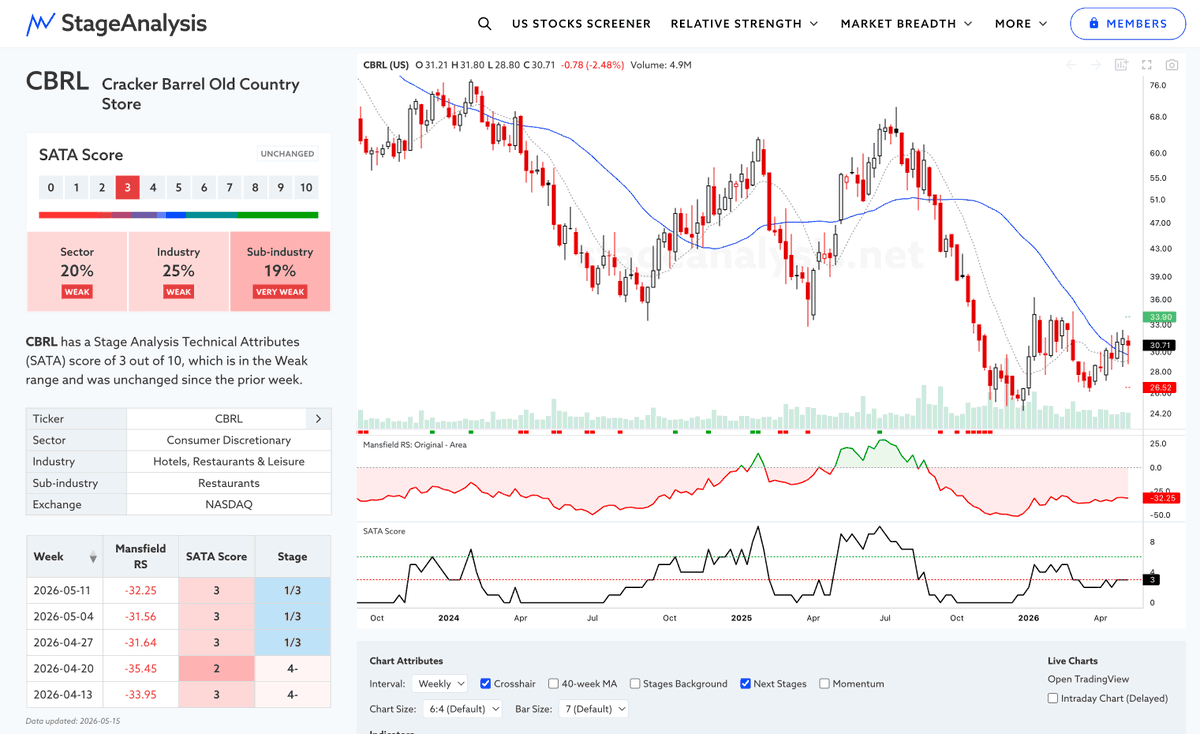Viewport: 1200px width, 734px height.
Task: Click the 2026-05-04 week row
Action: click(178, 616)
